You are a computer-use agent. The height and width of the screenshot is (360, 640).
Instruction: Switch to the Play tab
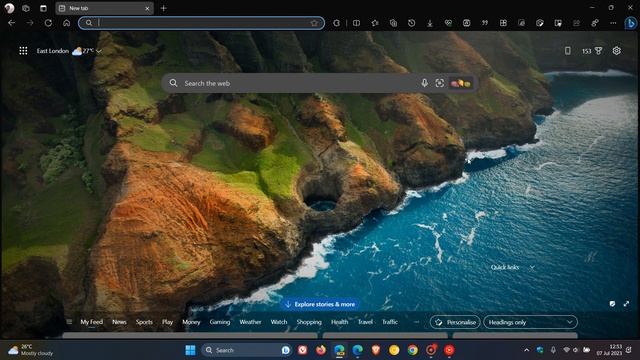point(167,322)
